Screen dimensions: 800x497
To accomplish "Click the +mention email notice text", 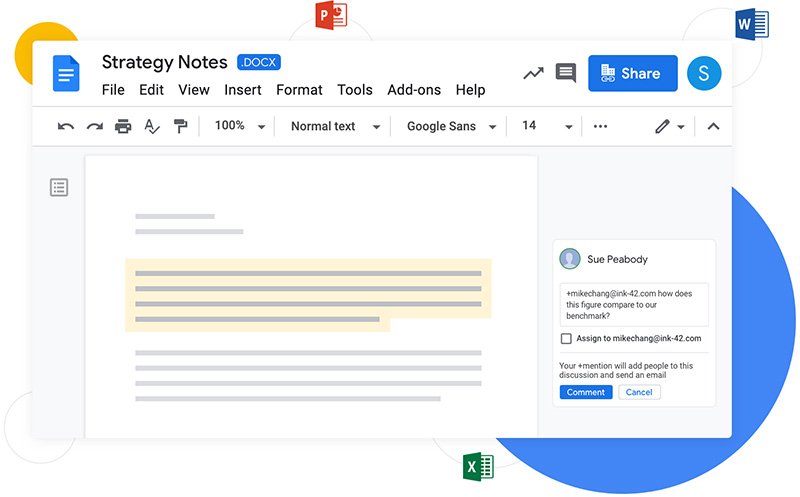I will (x=626, y=370).
